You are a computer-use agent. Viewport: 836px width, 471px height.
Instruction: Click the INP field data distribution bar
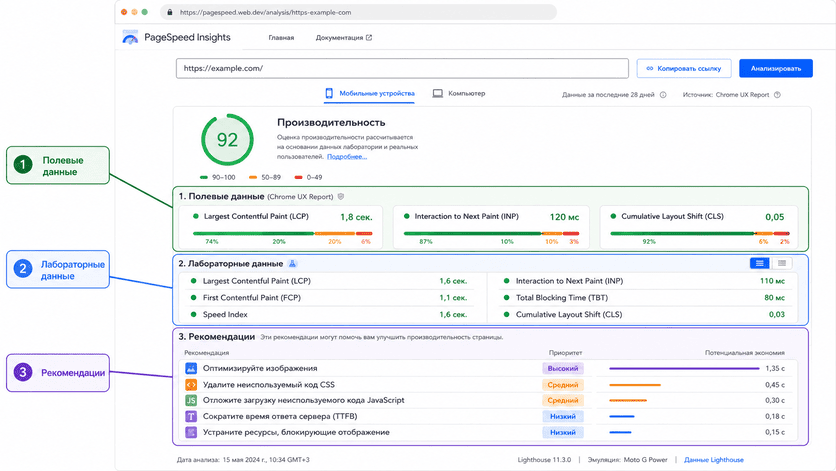(x=491, y=233)
